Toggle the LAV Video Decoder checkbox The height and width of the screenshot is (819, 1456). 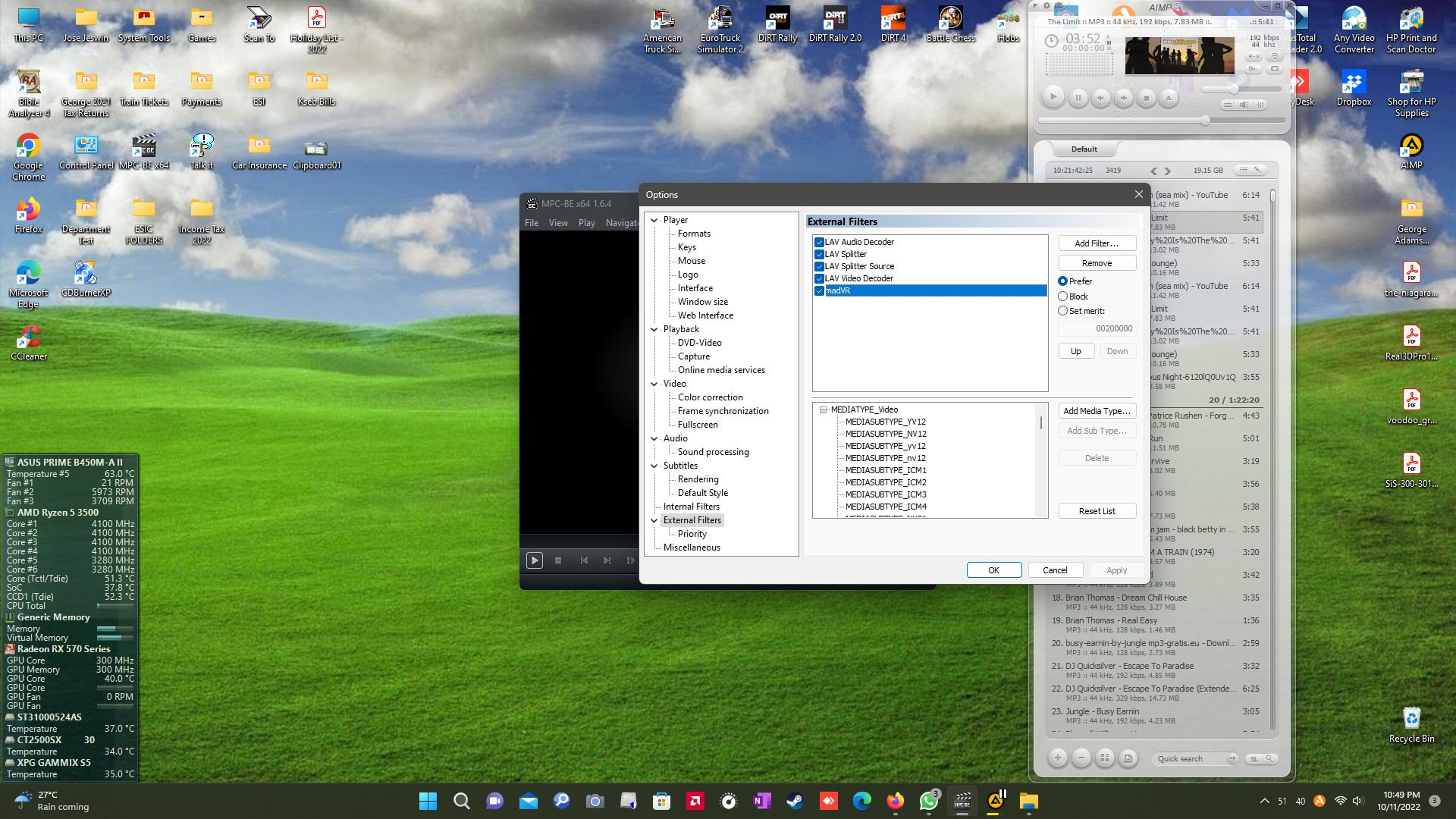[x=819, y=278]
